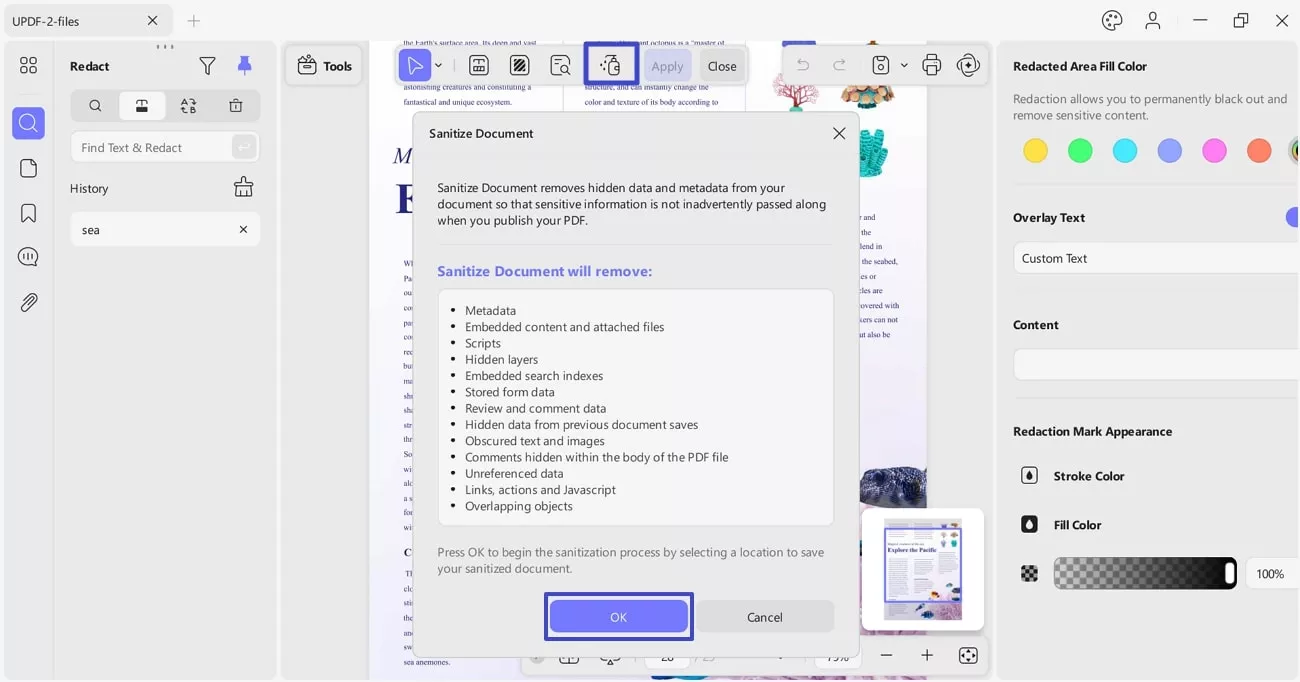Toggle transparent fill with checkerboard icon

pos(1029,573)
